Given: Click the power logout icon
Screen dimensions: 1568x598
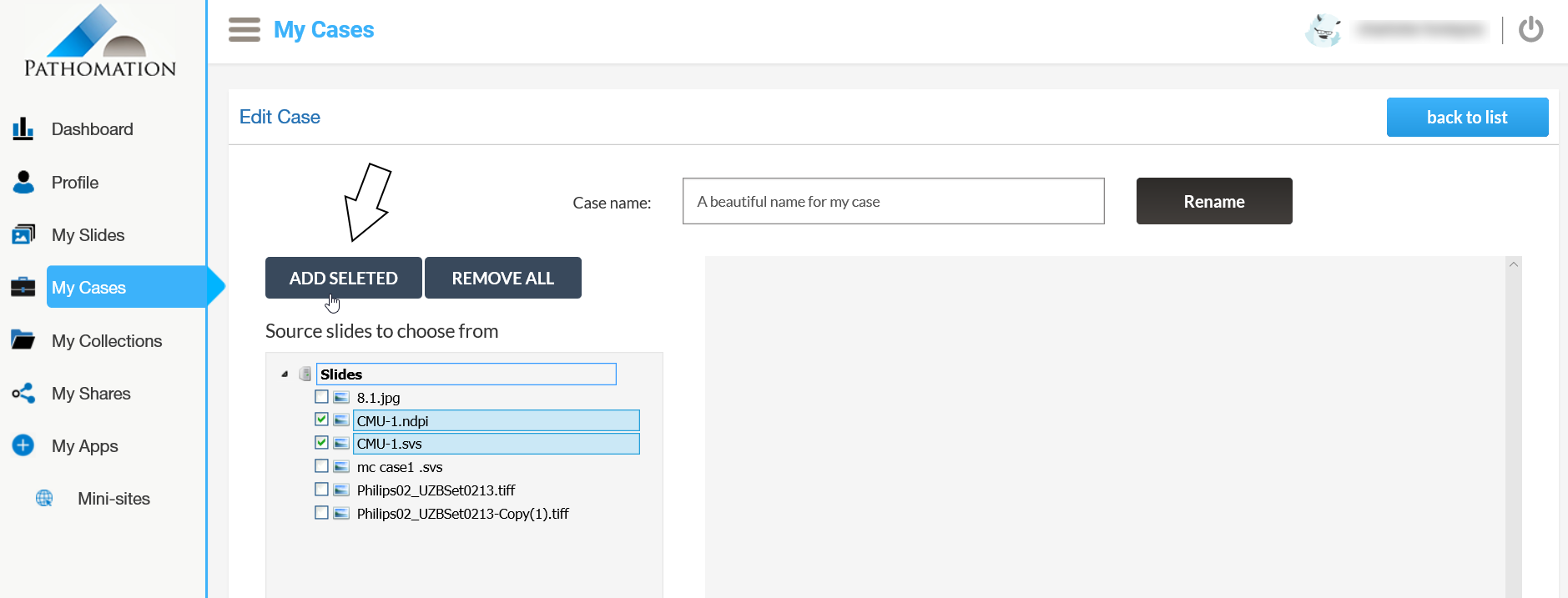Looking at the screenshot, I should pos(1530,30).
